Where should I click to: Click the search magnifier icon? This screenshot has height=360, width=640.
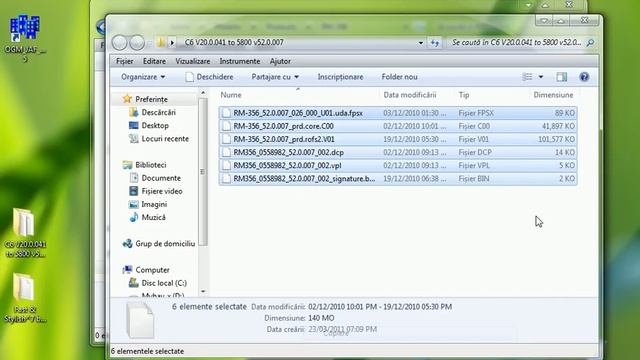pos(590,42)
